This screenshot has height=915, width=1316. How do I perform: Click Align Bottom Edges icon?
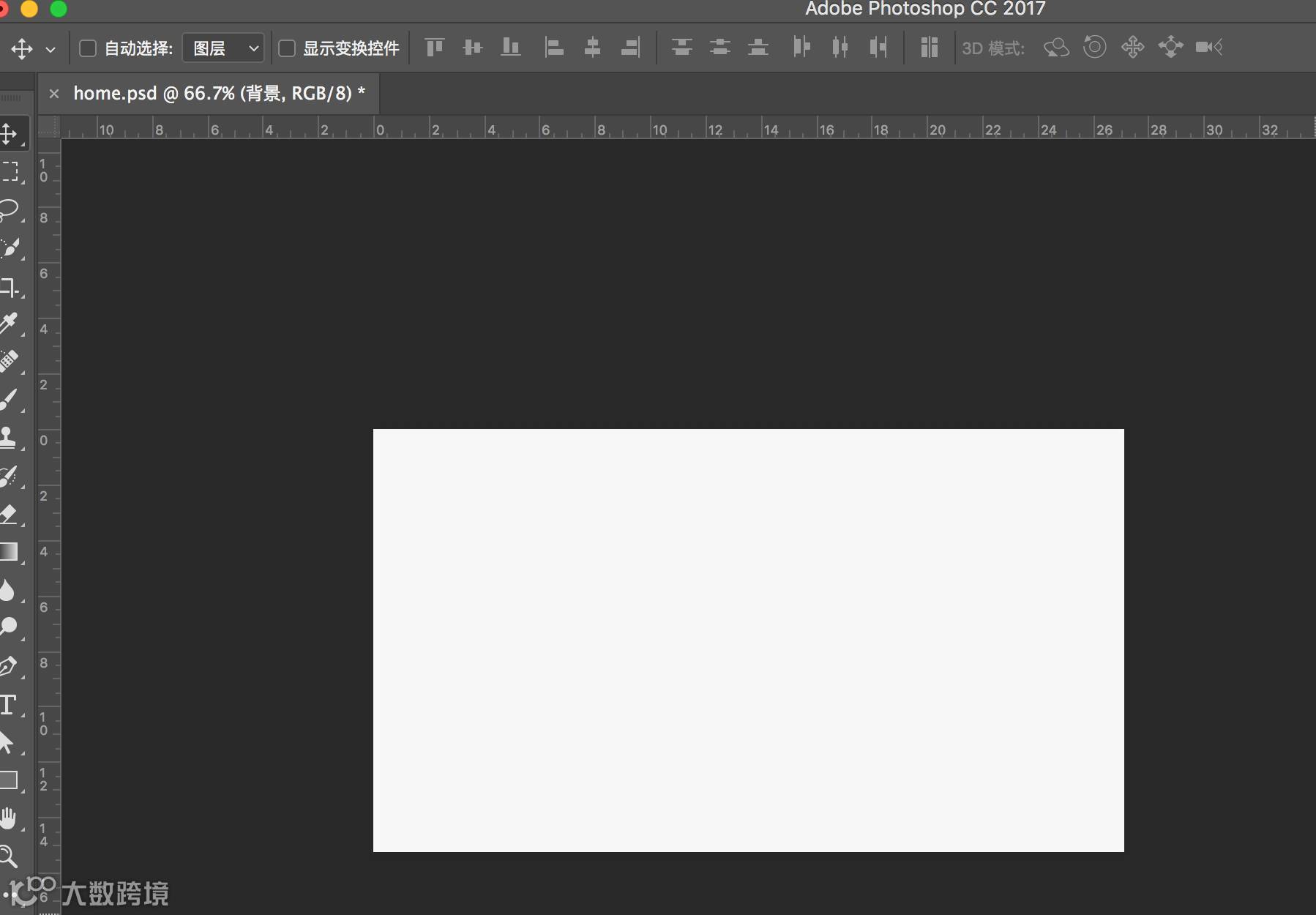[511, 48]
